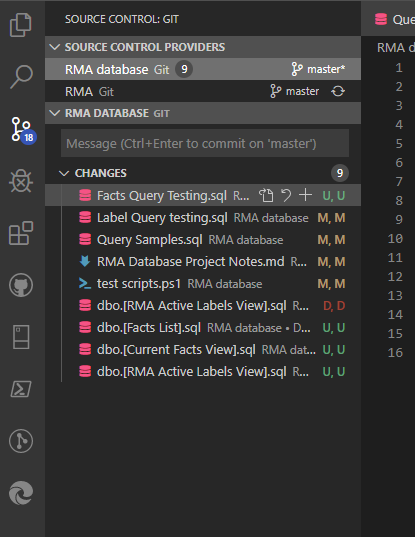Collapse Source Control Providers section

55,47
